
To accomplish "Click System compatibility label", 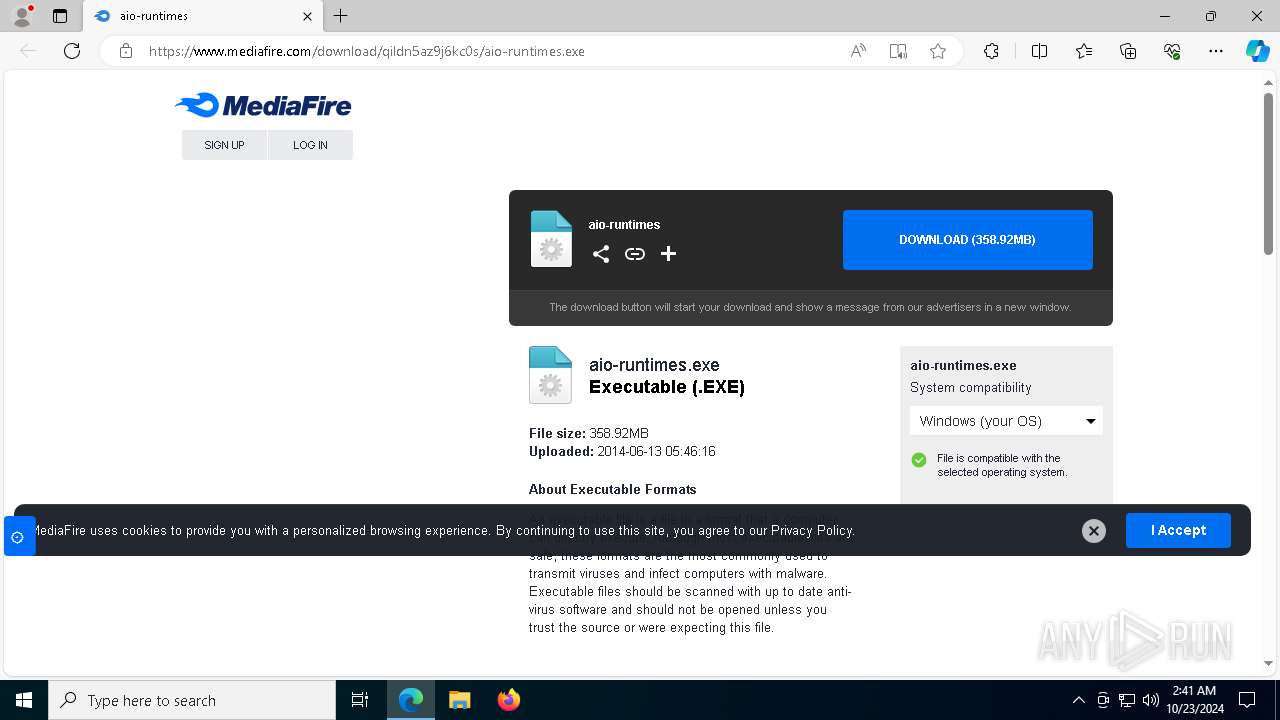I will pos(970,388).
